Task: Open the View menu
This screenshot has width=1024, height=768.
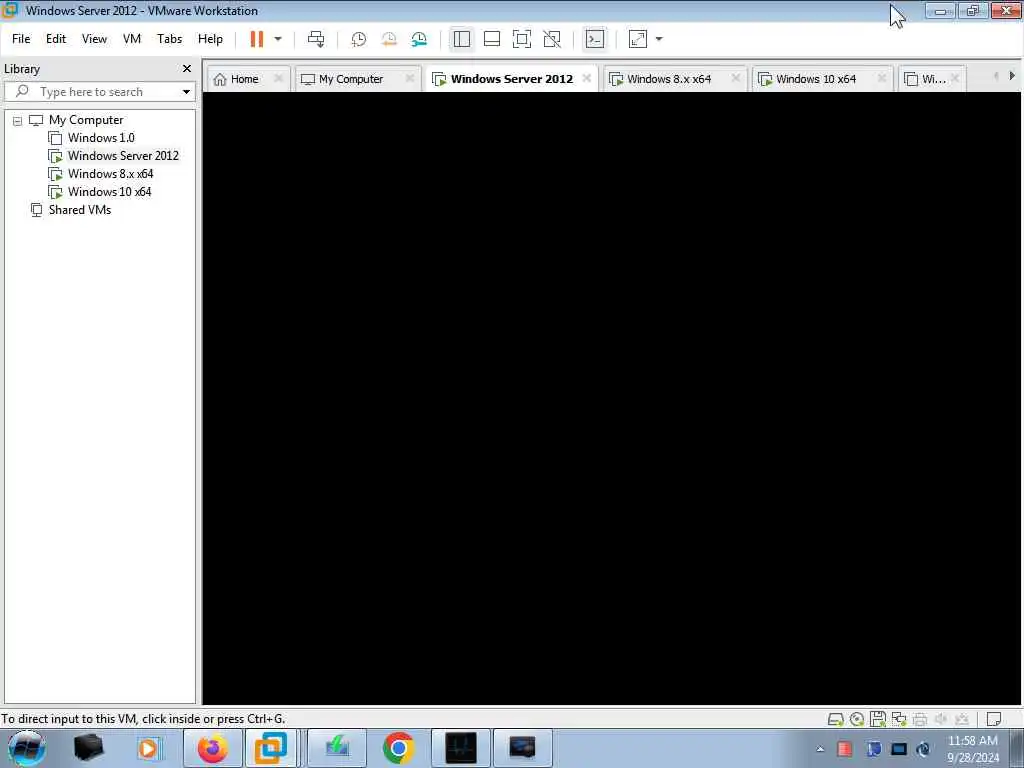Action: [94, 39]
